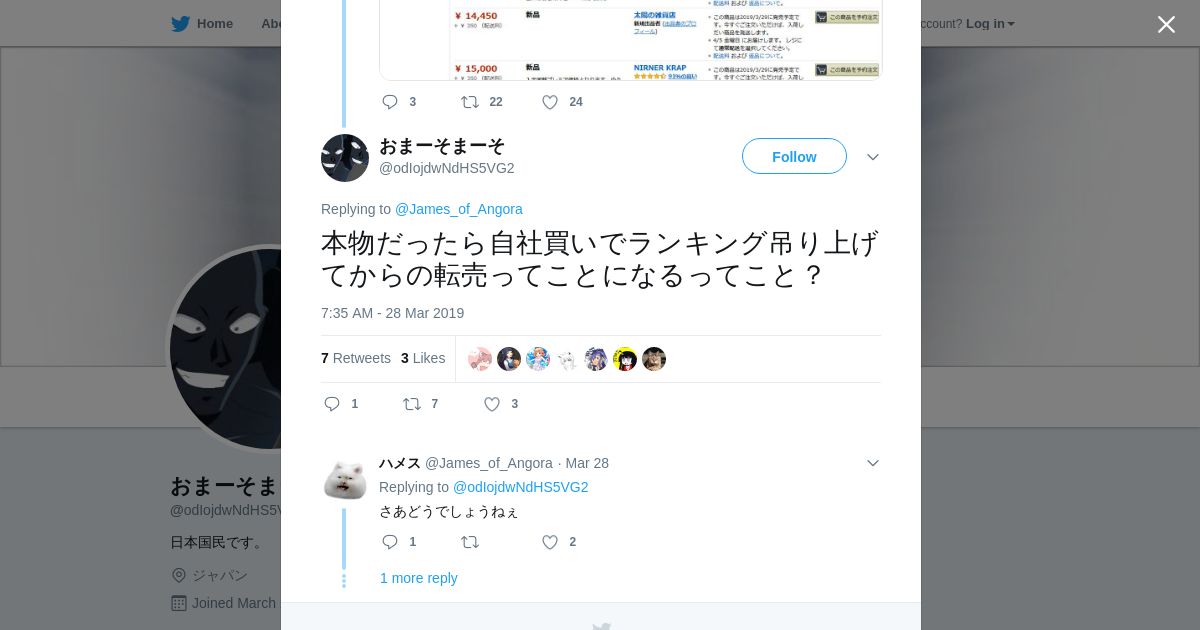The width and height of the screenshot is (1200, 630).
Task: Click reply icon on the quoted tweet with 3 replies
Action: [390, 102]
